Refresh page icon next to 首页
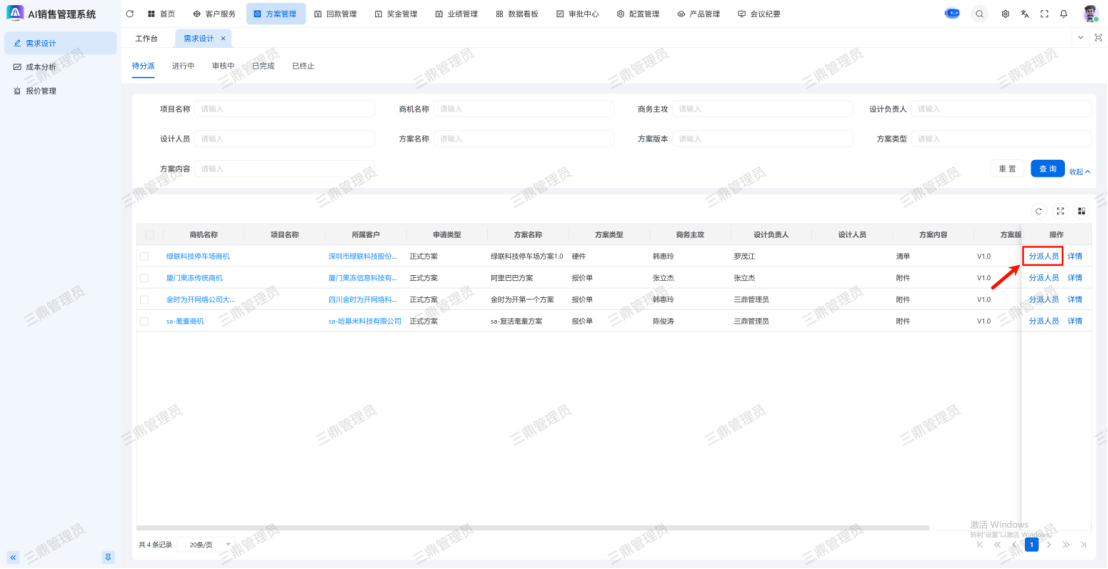 [130, 14]
